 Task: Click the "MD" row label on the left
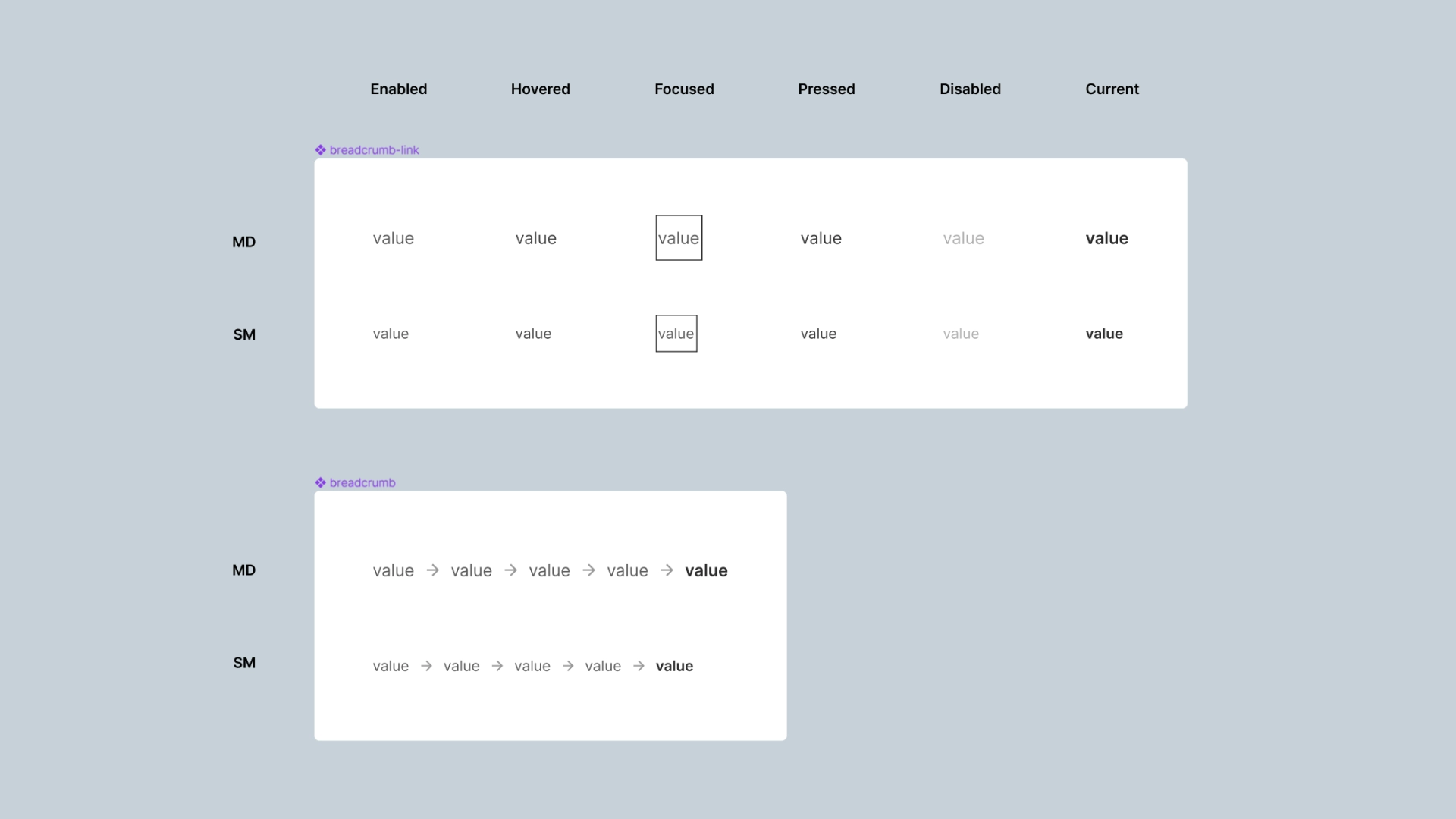pyautogui.click(x=243, y=242)
